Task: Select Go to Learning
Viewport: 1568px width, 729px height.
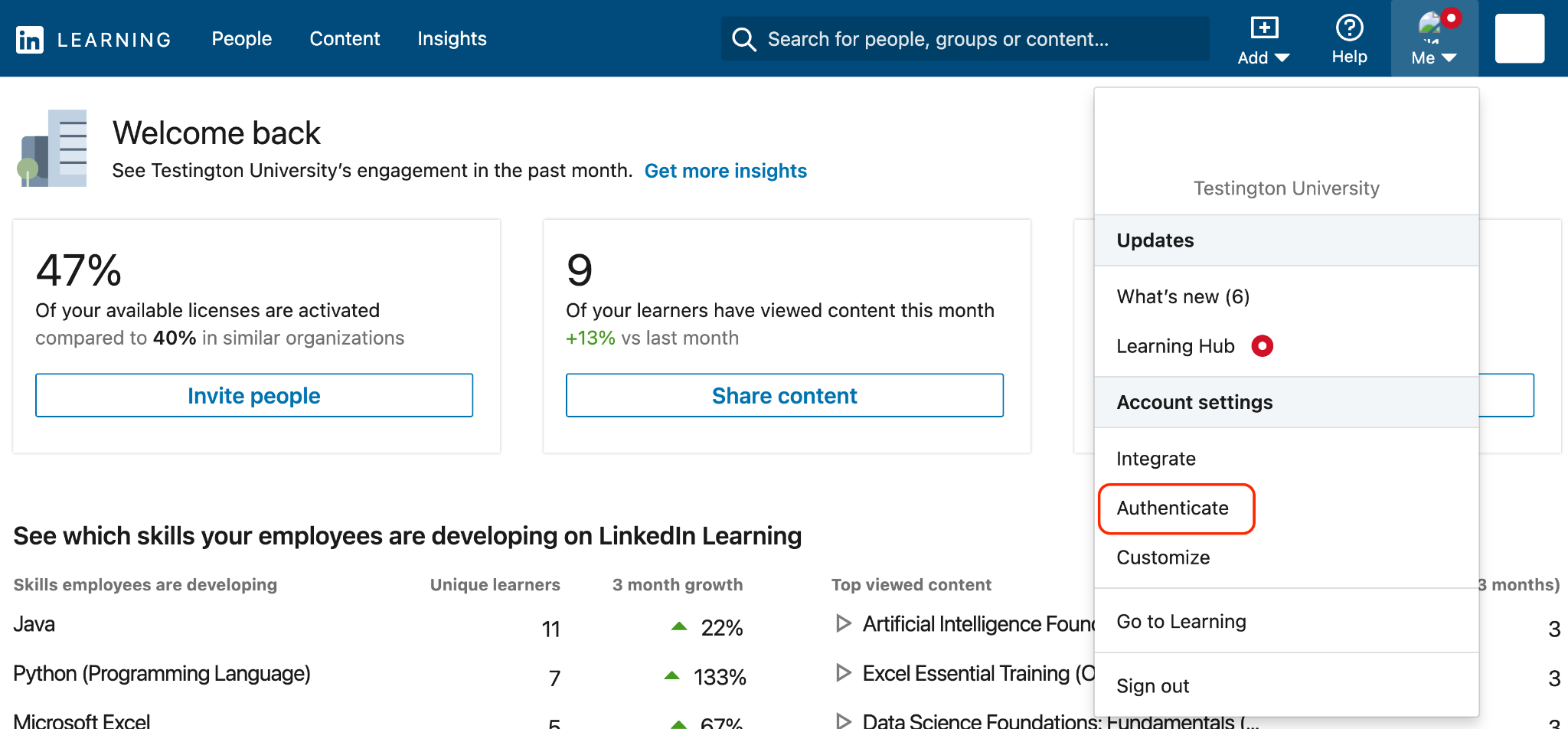Action: [1181, 622]
